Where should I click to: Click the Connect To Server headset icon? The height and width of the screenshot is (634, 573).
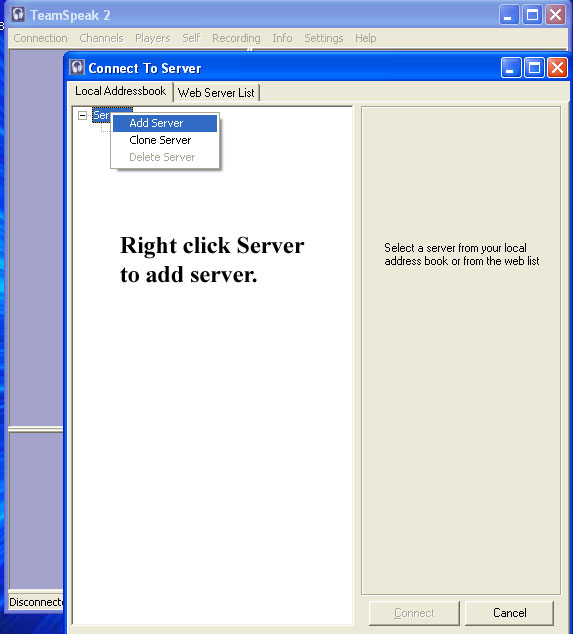[x=76, y=68]
